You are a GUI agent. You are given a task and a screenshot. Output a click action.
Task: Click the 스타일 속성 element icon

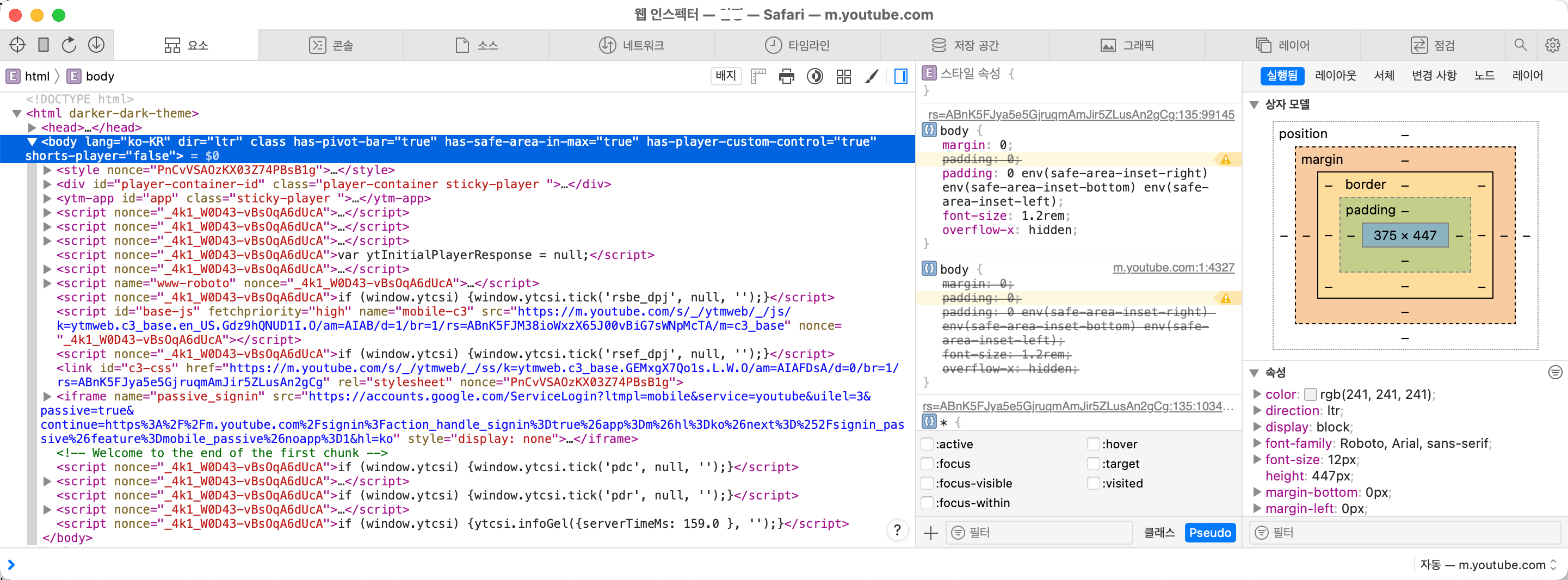[x=929, y=73]
